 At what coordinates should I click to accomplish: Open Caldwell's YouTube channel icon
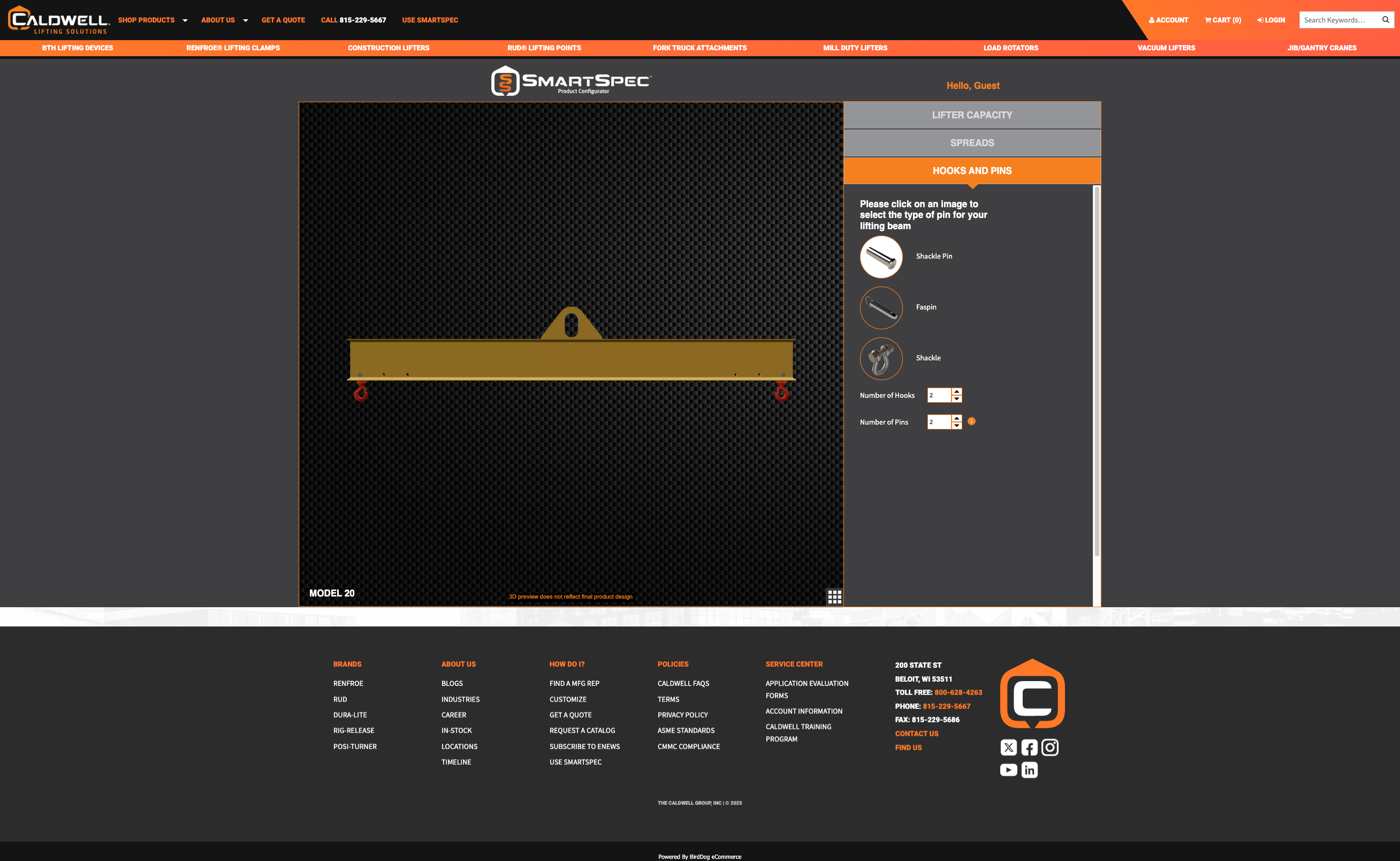(1008, 770)
